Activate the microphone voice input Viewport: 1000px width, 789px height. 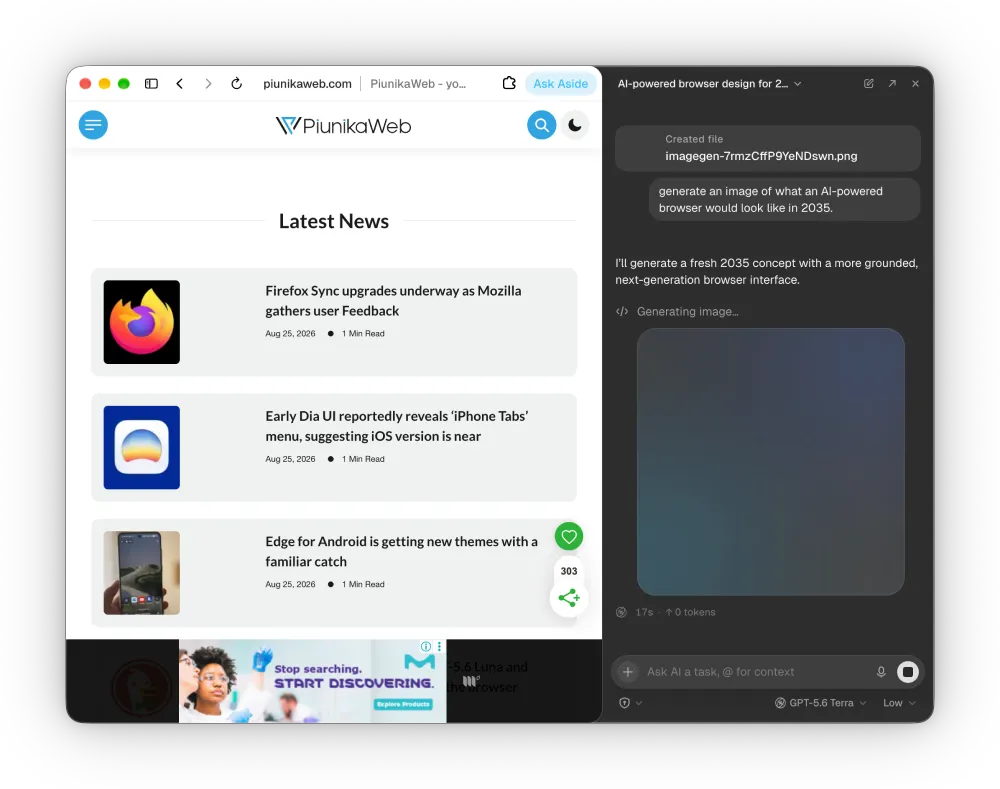pos(881,672)
